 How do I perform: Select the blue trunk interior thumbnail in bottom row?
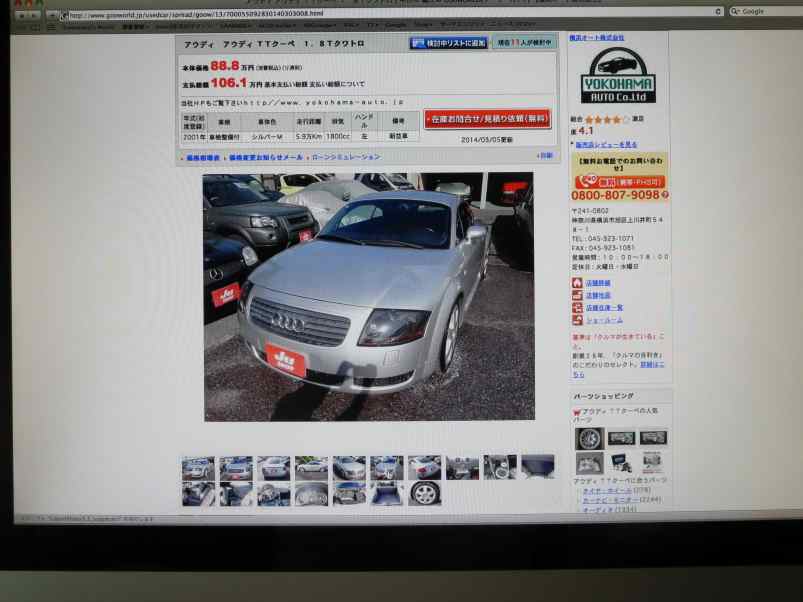pos(387,493)
